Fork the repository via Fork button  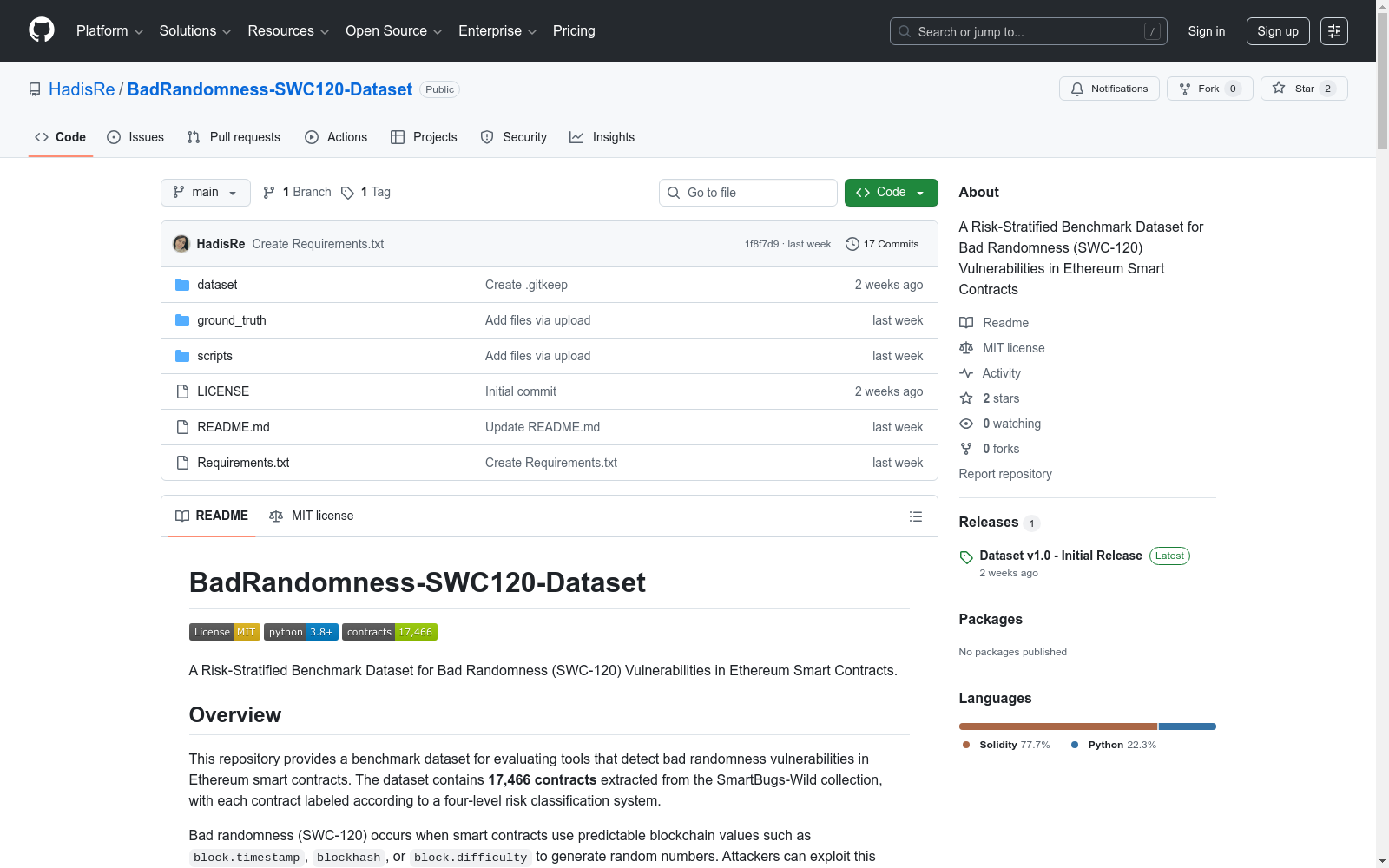pos(1209,89)
